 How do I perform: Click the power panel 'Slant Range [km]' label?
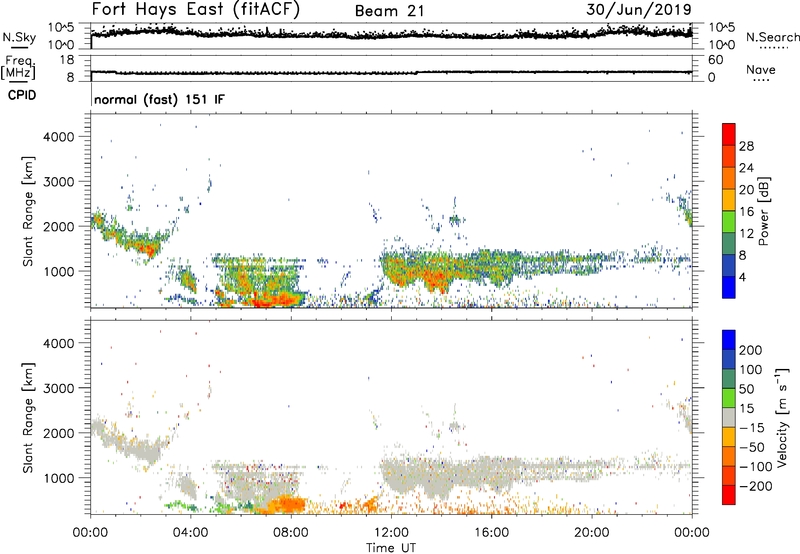point(28,211)
